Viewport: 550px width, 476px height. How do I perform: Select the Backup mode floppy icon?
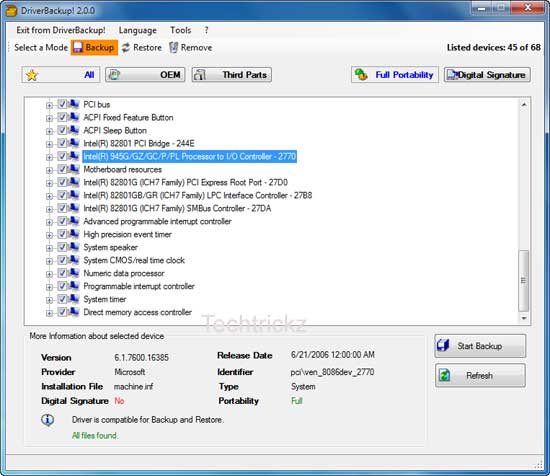tap(78, 47)
